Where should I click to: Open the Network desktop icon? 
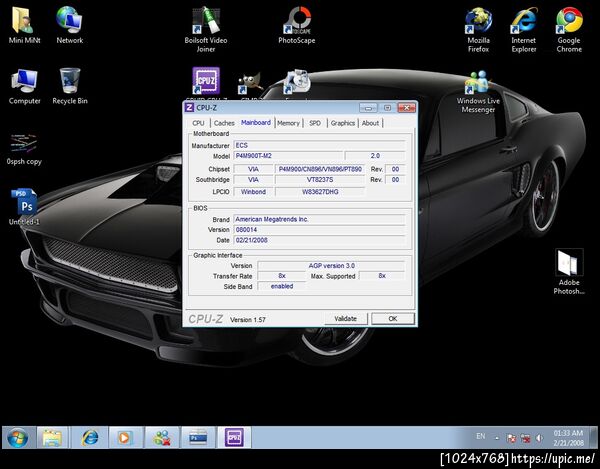coord(69,21)
